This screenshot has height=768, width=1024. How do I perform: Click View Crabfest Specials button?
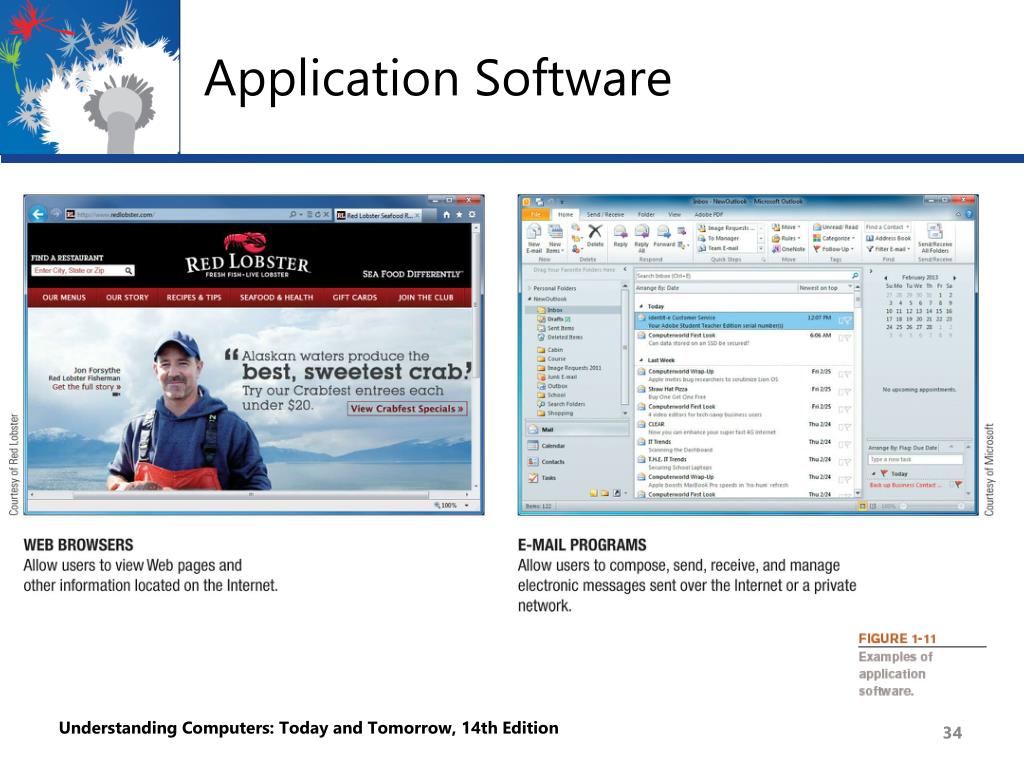[x=407, y=409]
